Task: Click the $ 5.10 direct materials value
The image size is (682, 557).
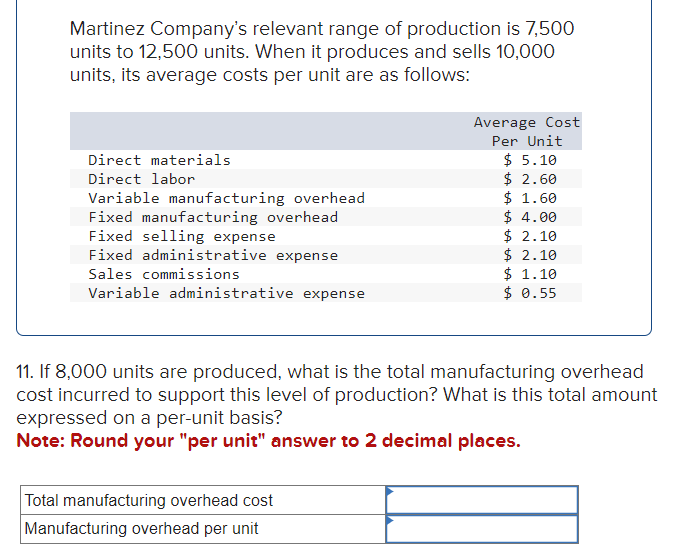Action: (530, 160)
